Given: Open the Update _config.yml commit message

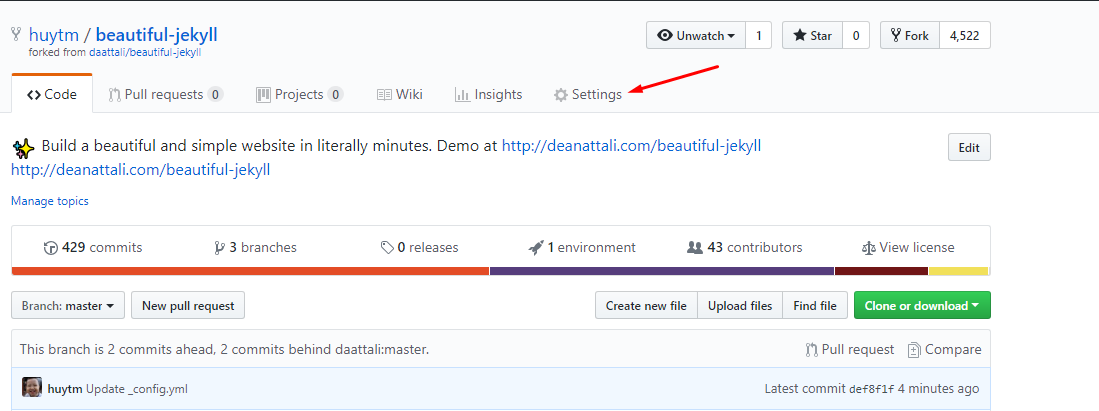Looking at the screenshot, I should point(137,389).
